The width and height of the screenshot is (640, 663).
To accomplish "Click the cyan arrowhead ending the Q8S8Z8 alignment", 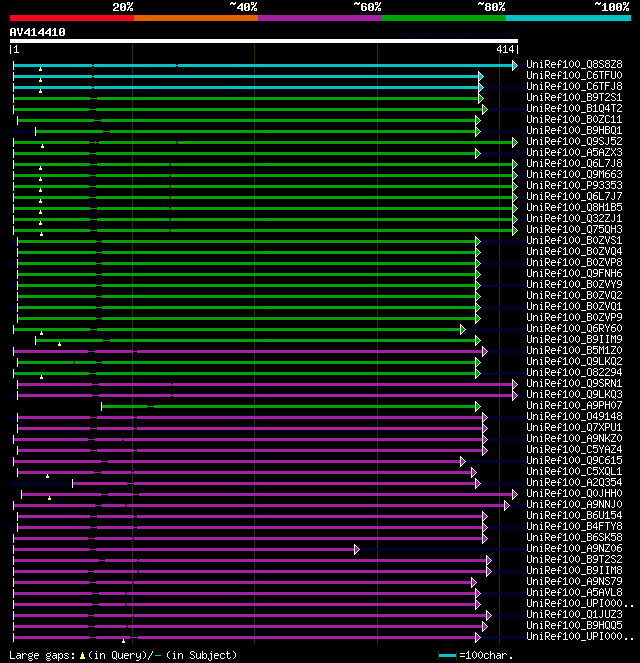I will (514, 65).
